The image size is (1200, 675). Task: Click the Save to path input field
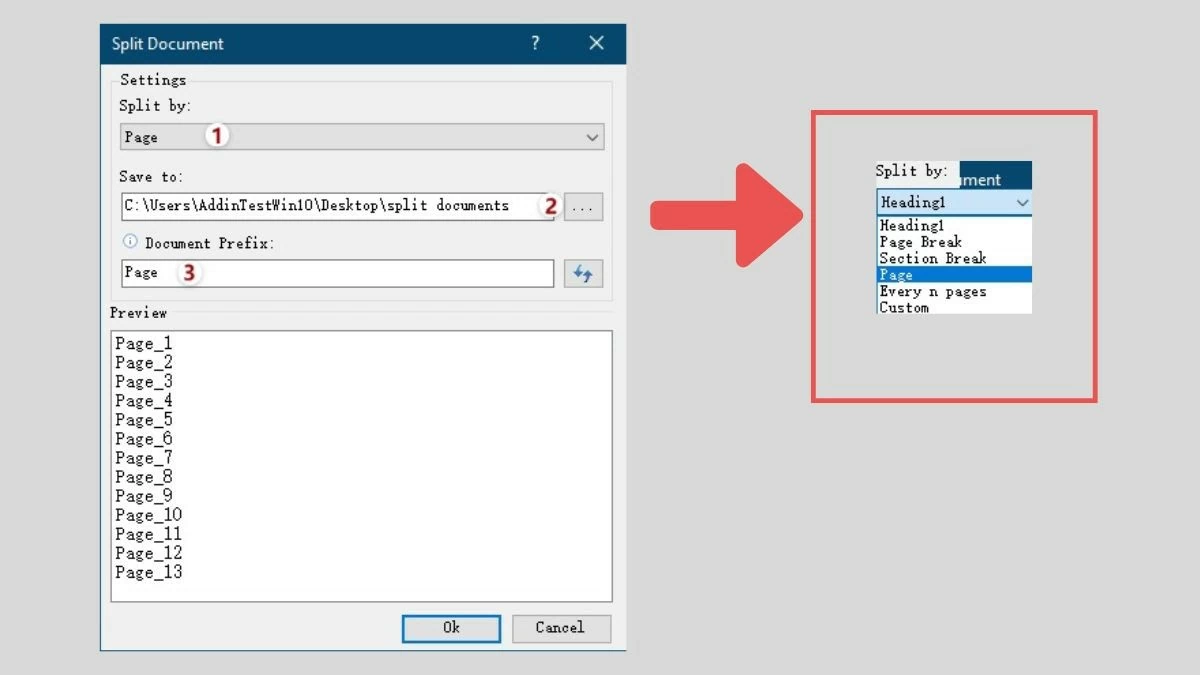coord(330,207)
